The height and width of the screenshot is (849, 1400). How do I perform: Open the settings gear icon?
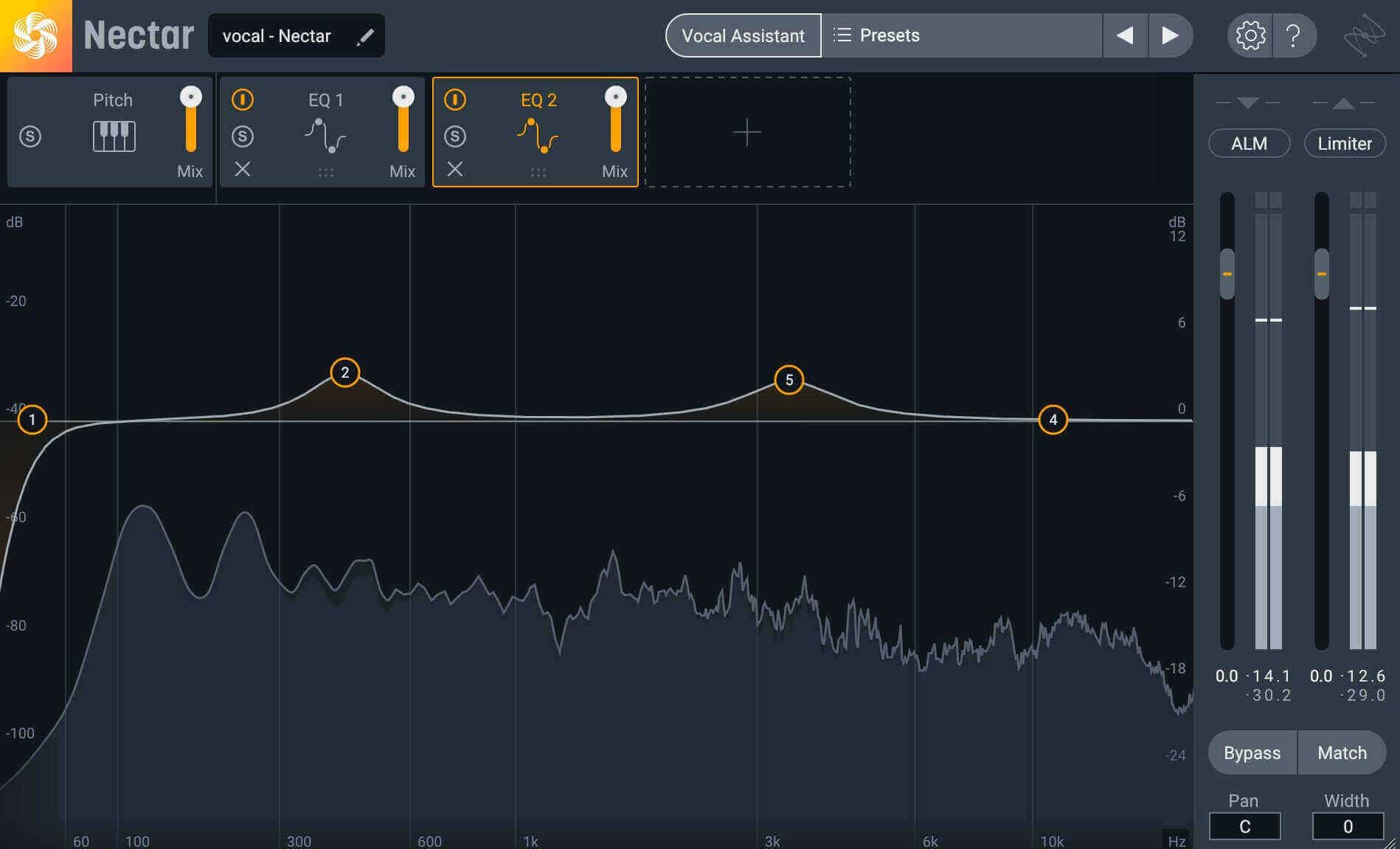[1250, 35]
